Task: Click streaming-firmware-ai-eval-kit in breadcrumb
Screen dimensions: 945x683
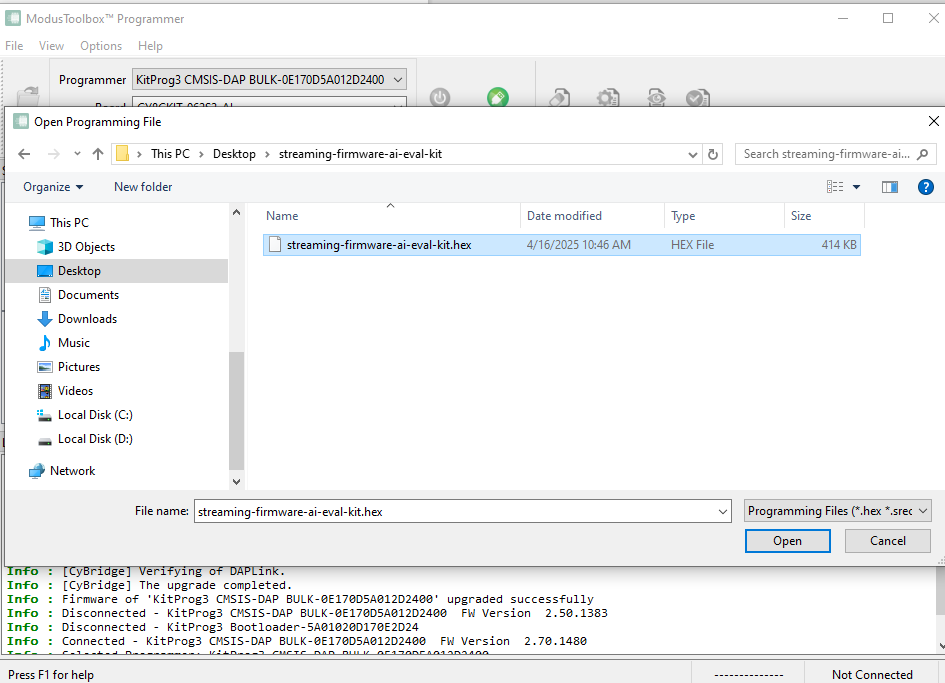Action: [360, 154]
